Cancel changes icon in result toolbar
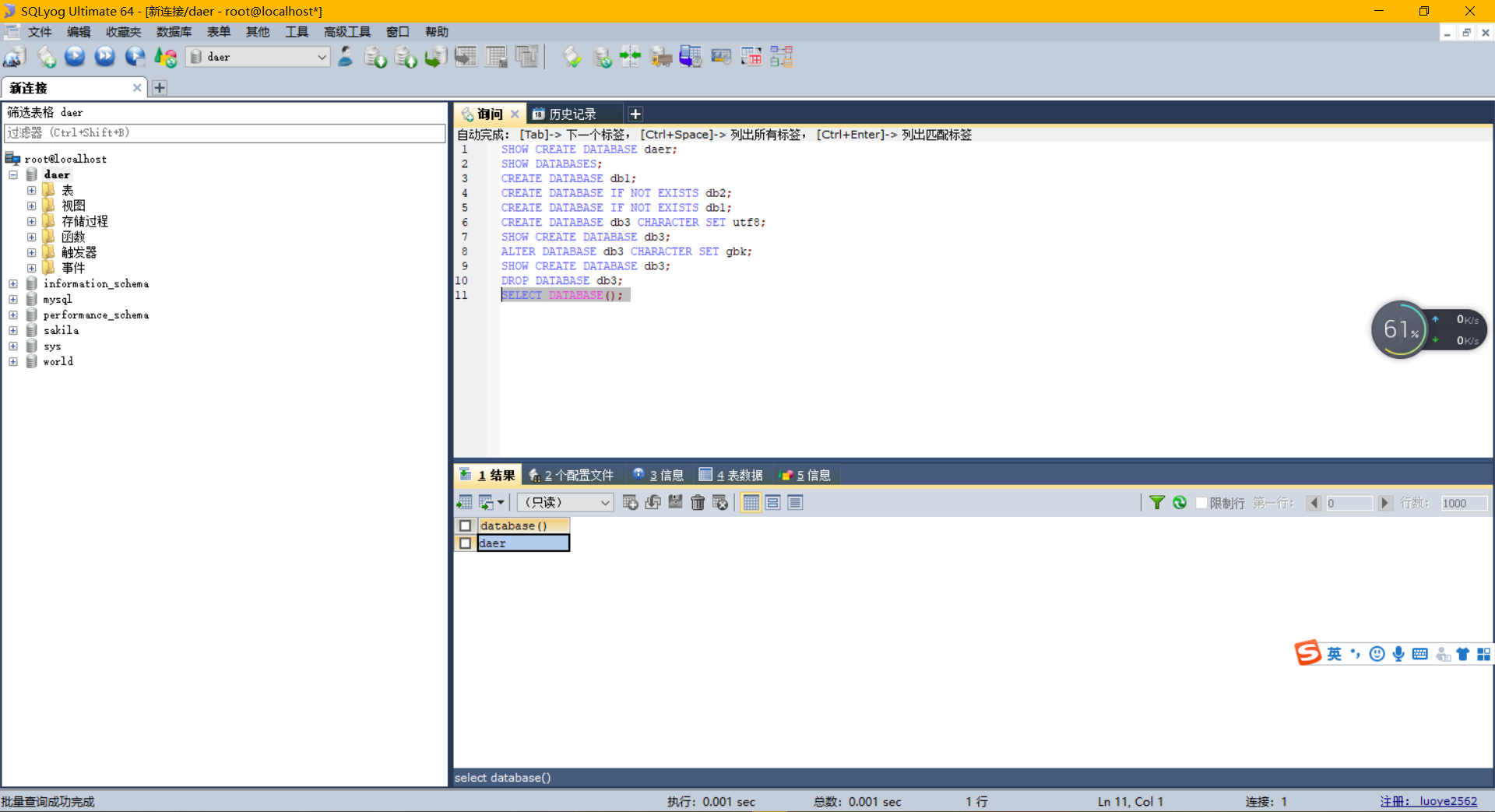1495x812 pixels. click(x=720, y=503)
